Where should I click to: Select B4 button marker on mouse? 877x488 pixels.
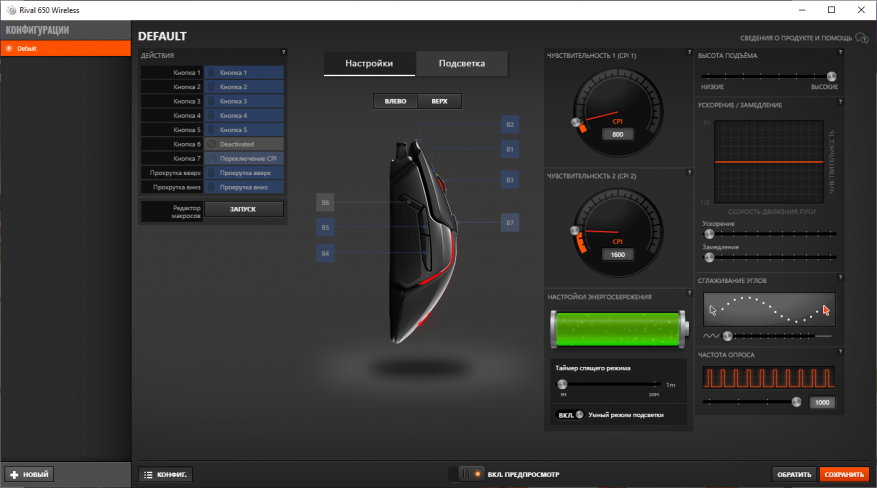pos(325,253)
